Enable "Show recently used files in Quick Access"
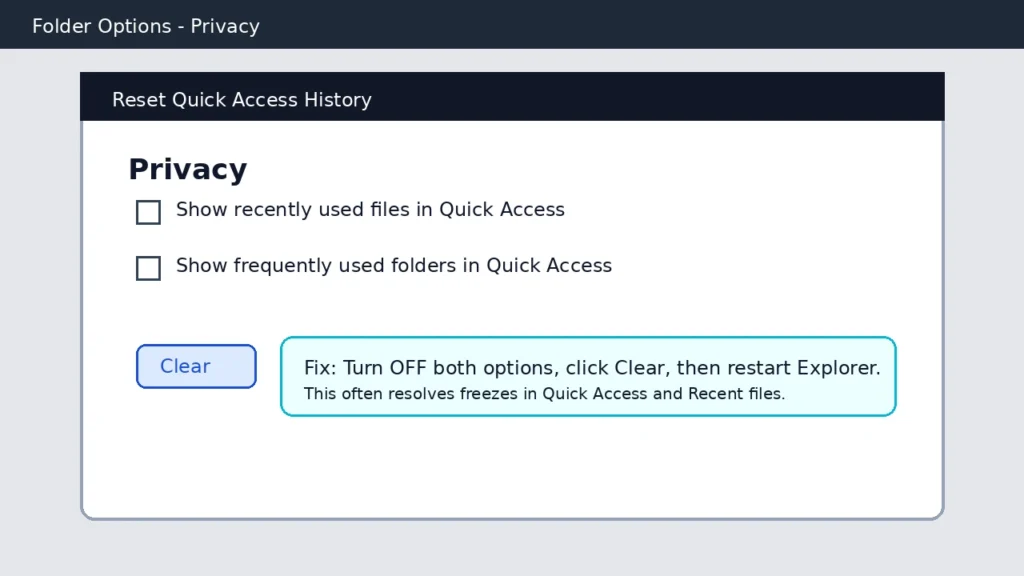1024x576 pixels. 148,212
